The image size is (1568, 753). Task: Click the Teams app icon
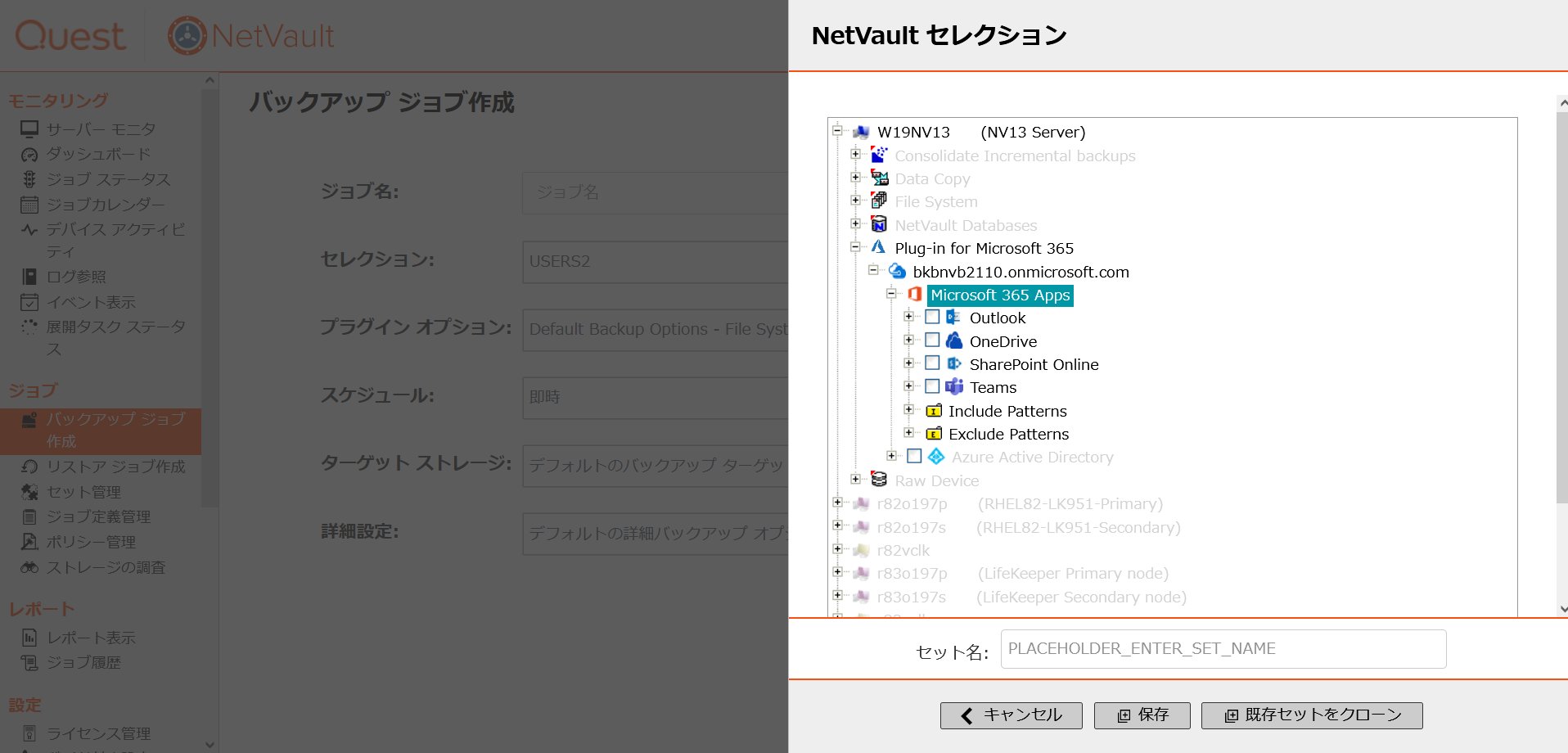click(x=954, y=386)
